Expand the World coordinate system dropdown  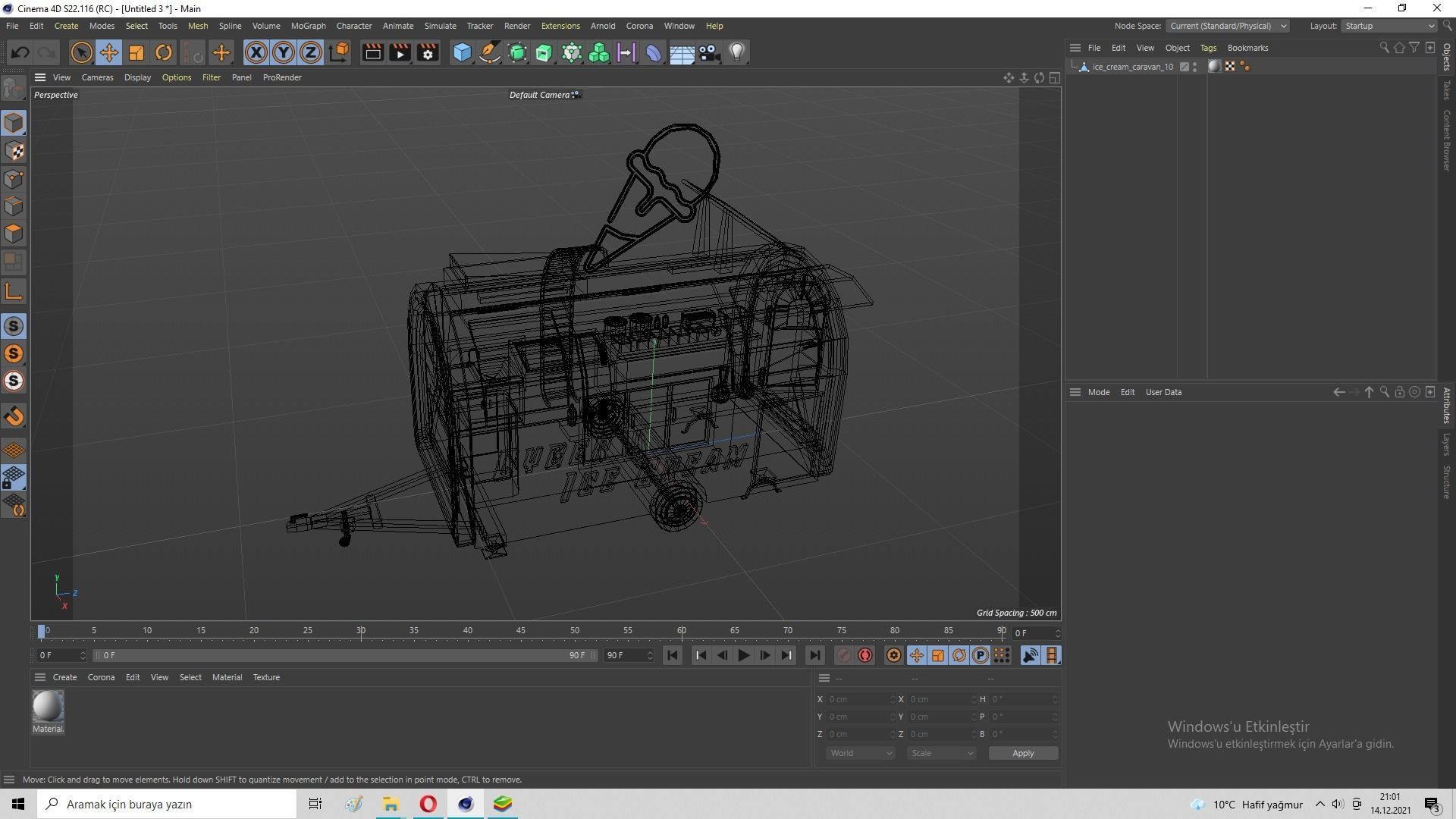click(860, 753)
